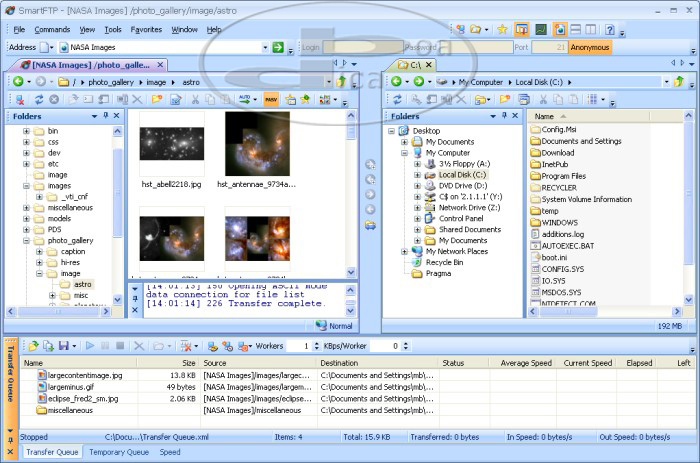The width and height of the screenshot is (700, 463).
Task: Click the green Connect arrow beside the address bar
Action: pyautogui.click(x=277, y=47)
